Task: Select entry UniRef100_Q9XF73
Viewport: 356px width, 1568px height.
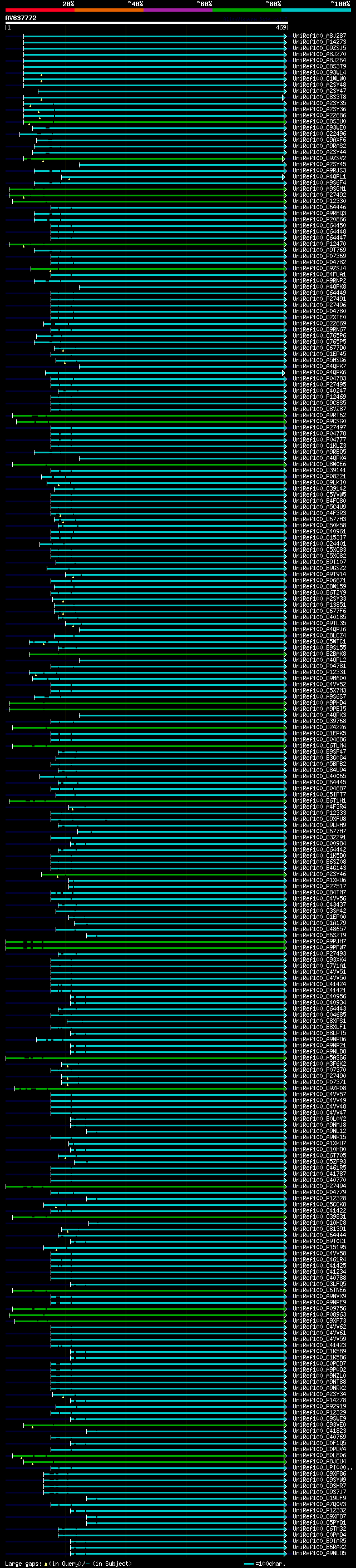Action: coord(319,1320)
